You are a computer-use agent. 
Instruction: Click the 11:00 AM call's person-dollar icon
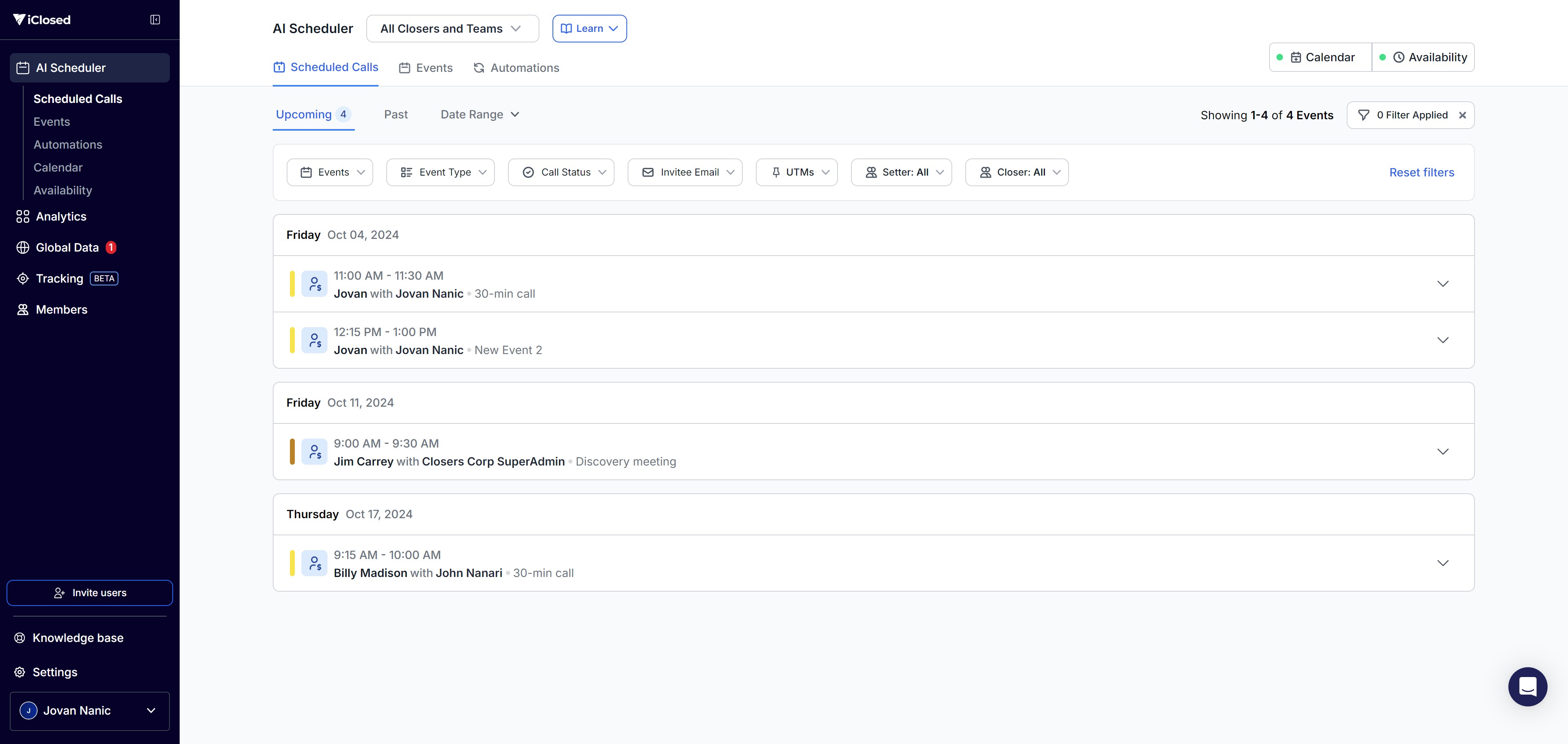[314, 284]
